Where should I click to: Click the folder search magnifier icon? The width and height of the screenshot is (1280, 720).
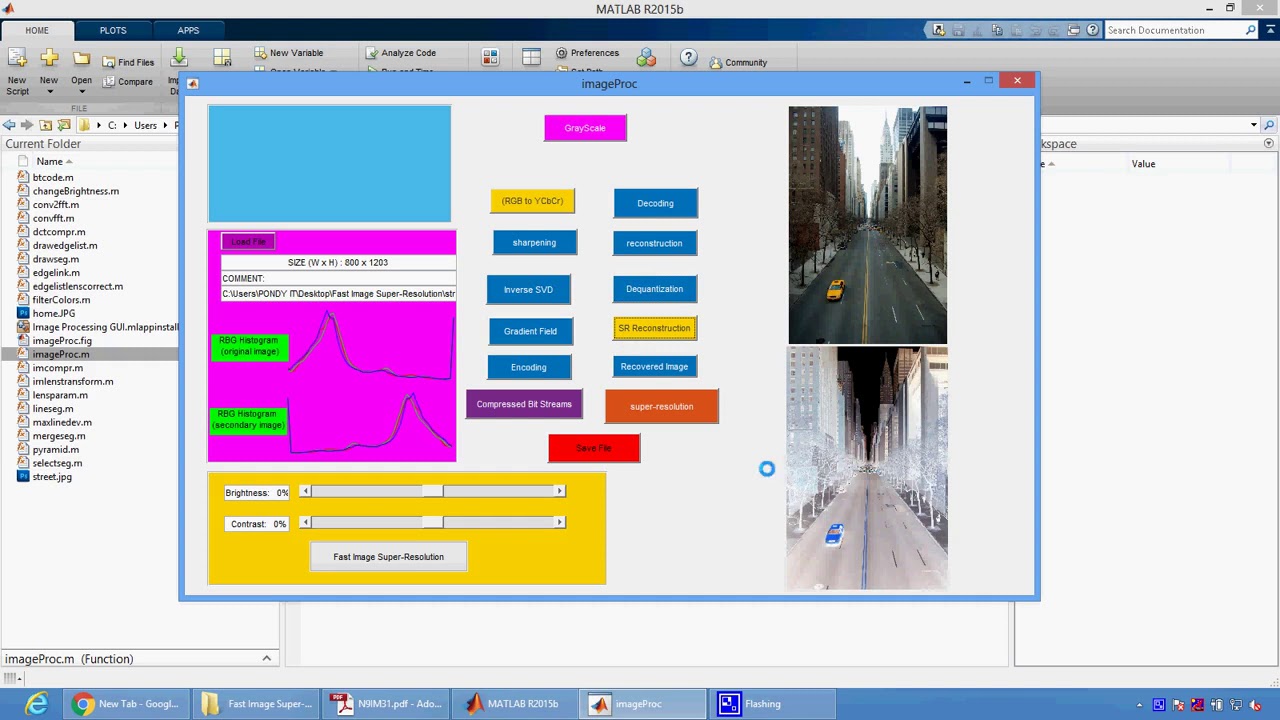tap(1269, 125)
